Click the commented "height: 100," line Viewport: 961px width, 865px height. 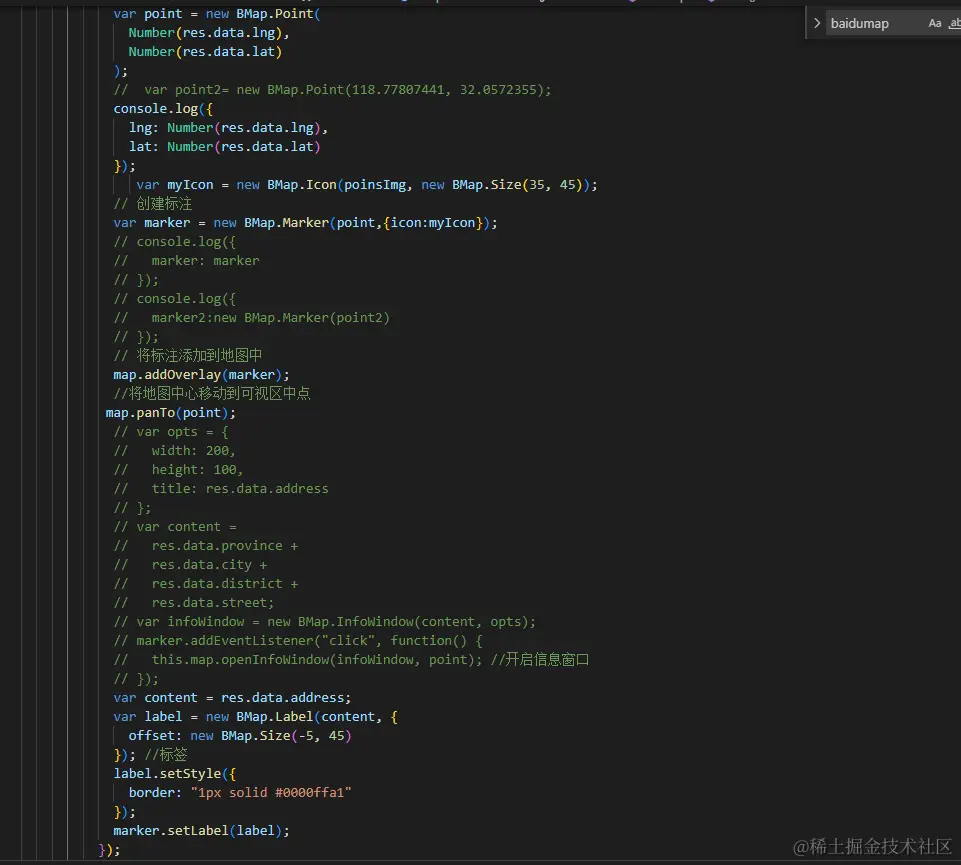pos(178,470)
